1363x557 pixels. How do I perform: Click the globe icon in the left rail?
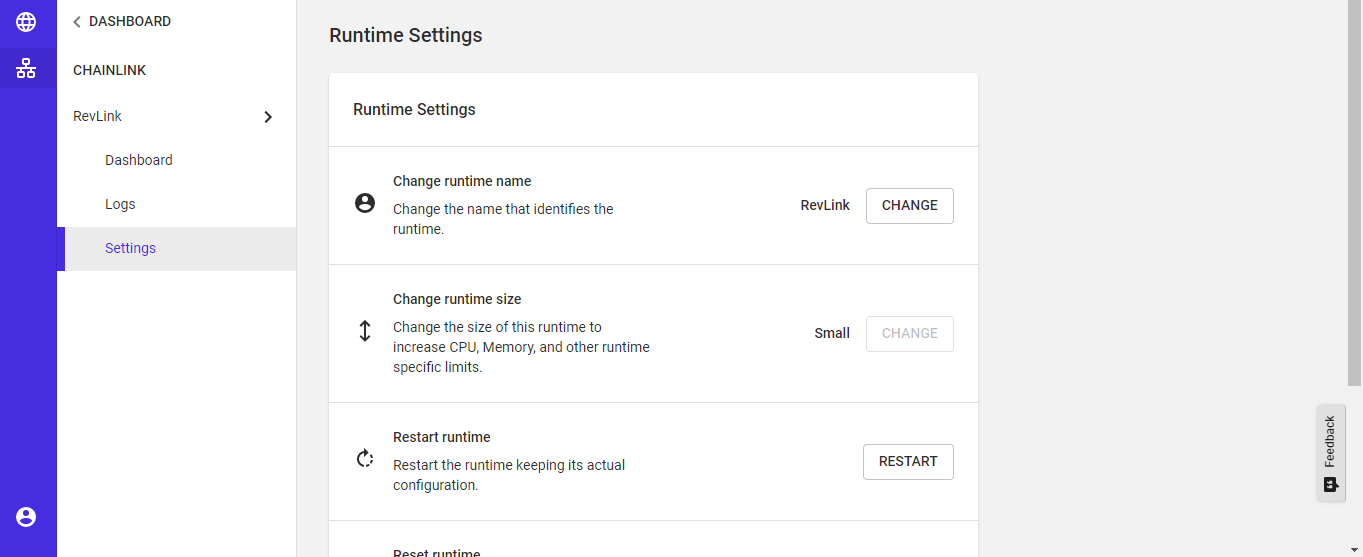click(26, 22)
